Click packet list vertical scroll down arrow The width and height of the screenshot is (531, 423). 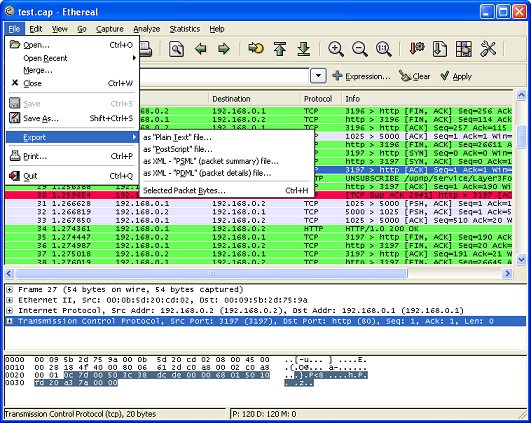pos(521,259)
